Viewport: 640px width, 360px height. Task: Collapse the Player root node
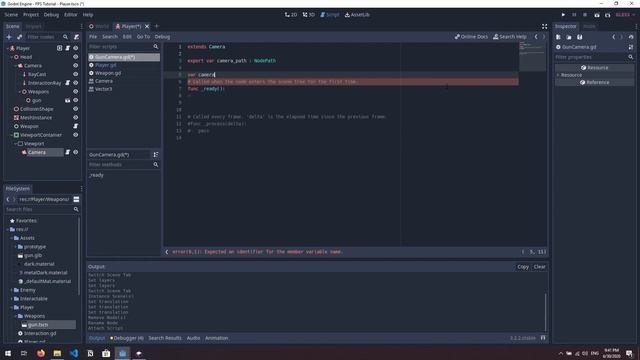pyautogui.click(x=8, y=48)
